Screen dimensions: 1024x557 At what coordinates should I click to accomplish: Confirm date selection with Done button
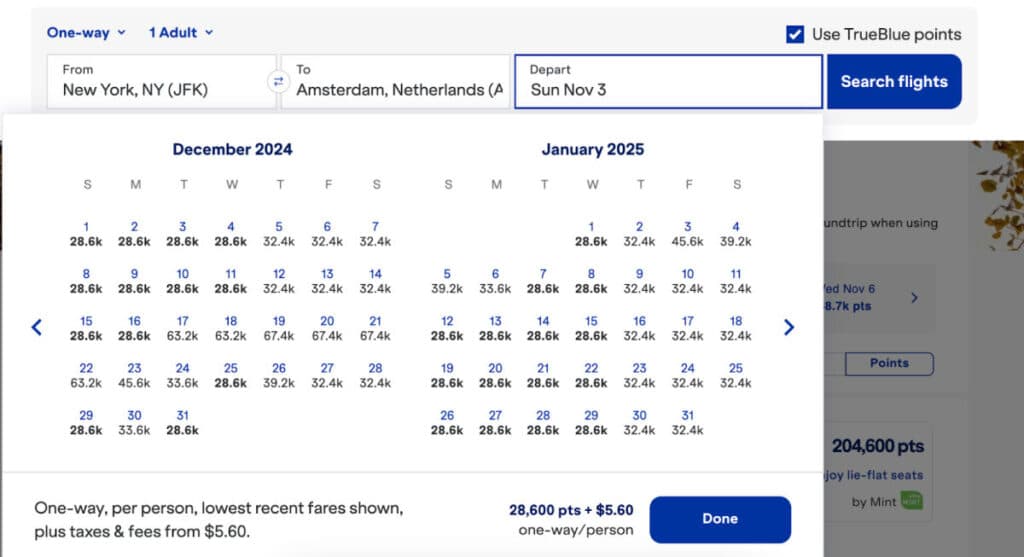720,519
